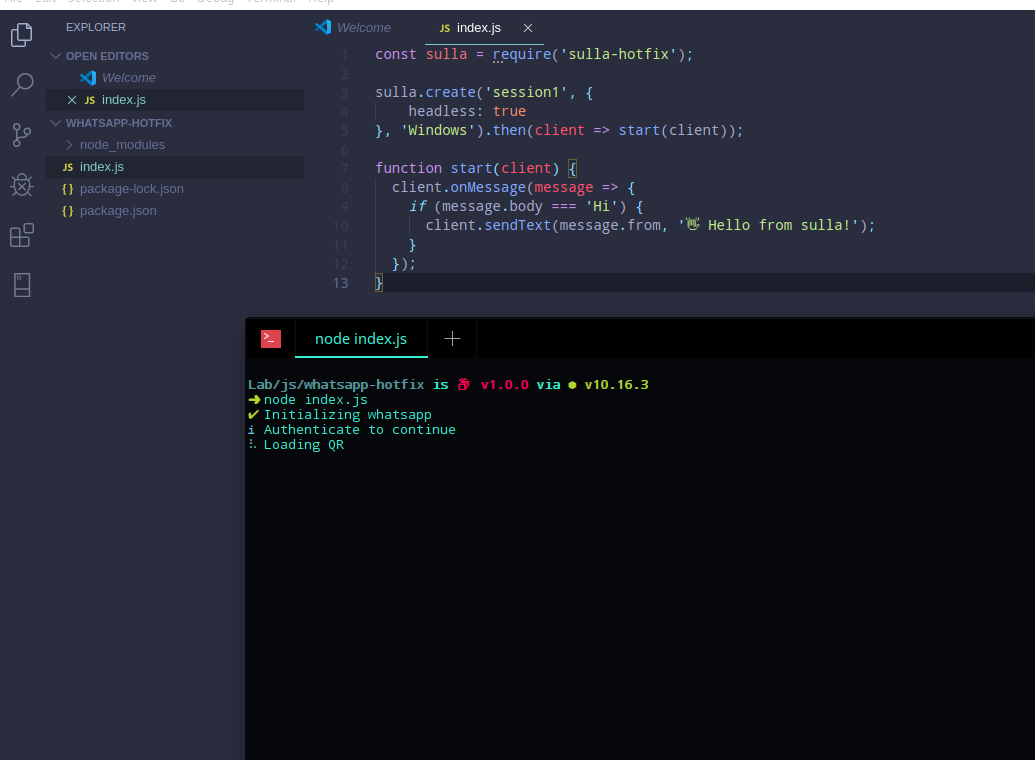Select the index.js editor tab
The image size is (1035, 760).
click(x=484, y=28)
